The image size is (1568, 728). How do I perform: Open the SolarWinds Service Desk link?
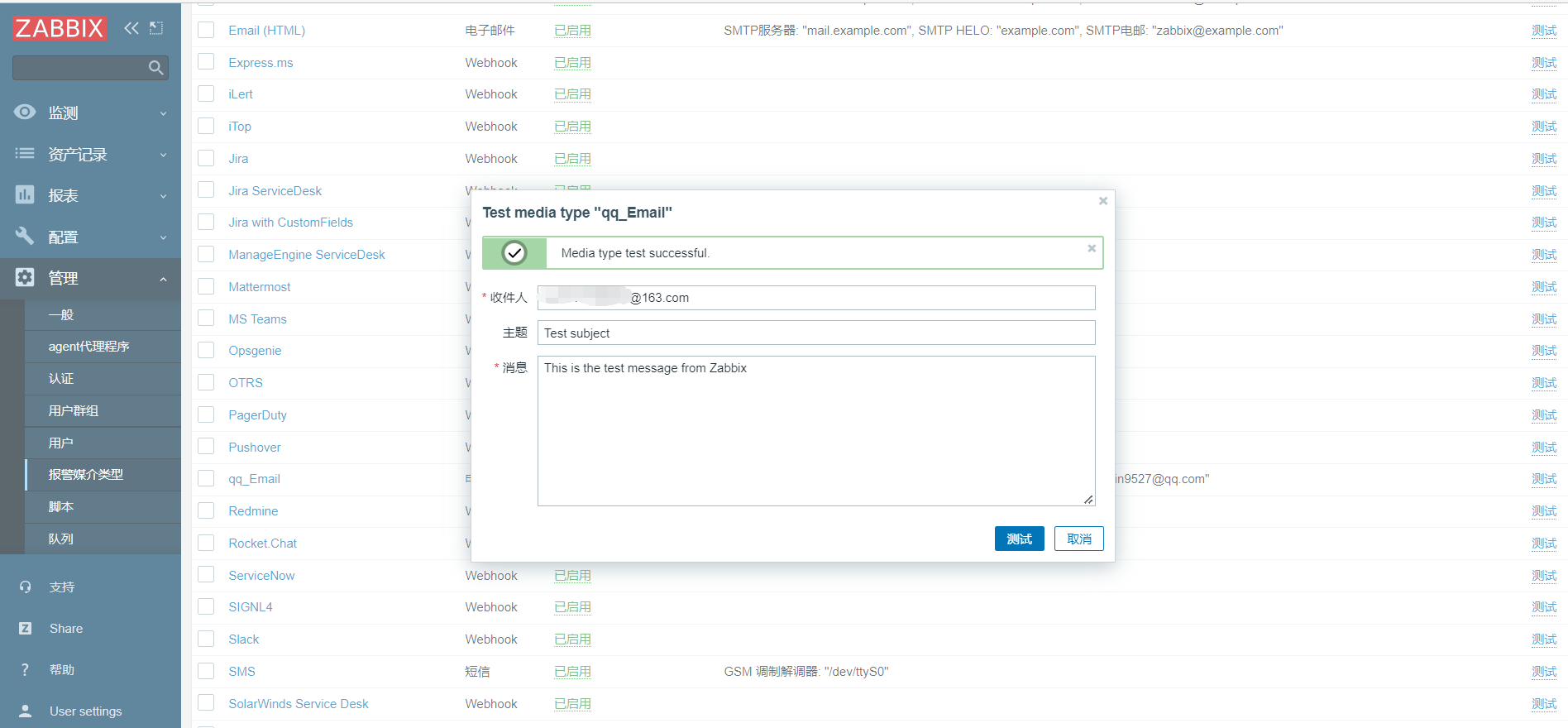click(299, 703)
